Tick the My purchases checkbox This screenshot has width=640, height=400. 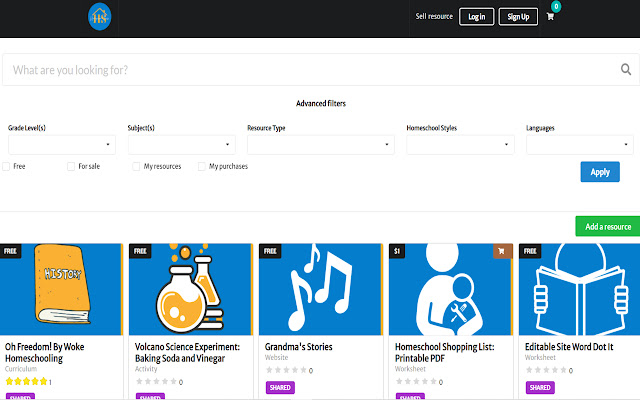pyautogui.click(x=202, y=166)
